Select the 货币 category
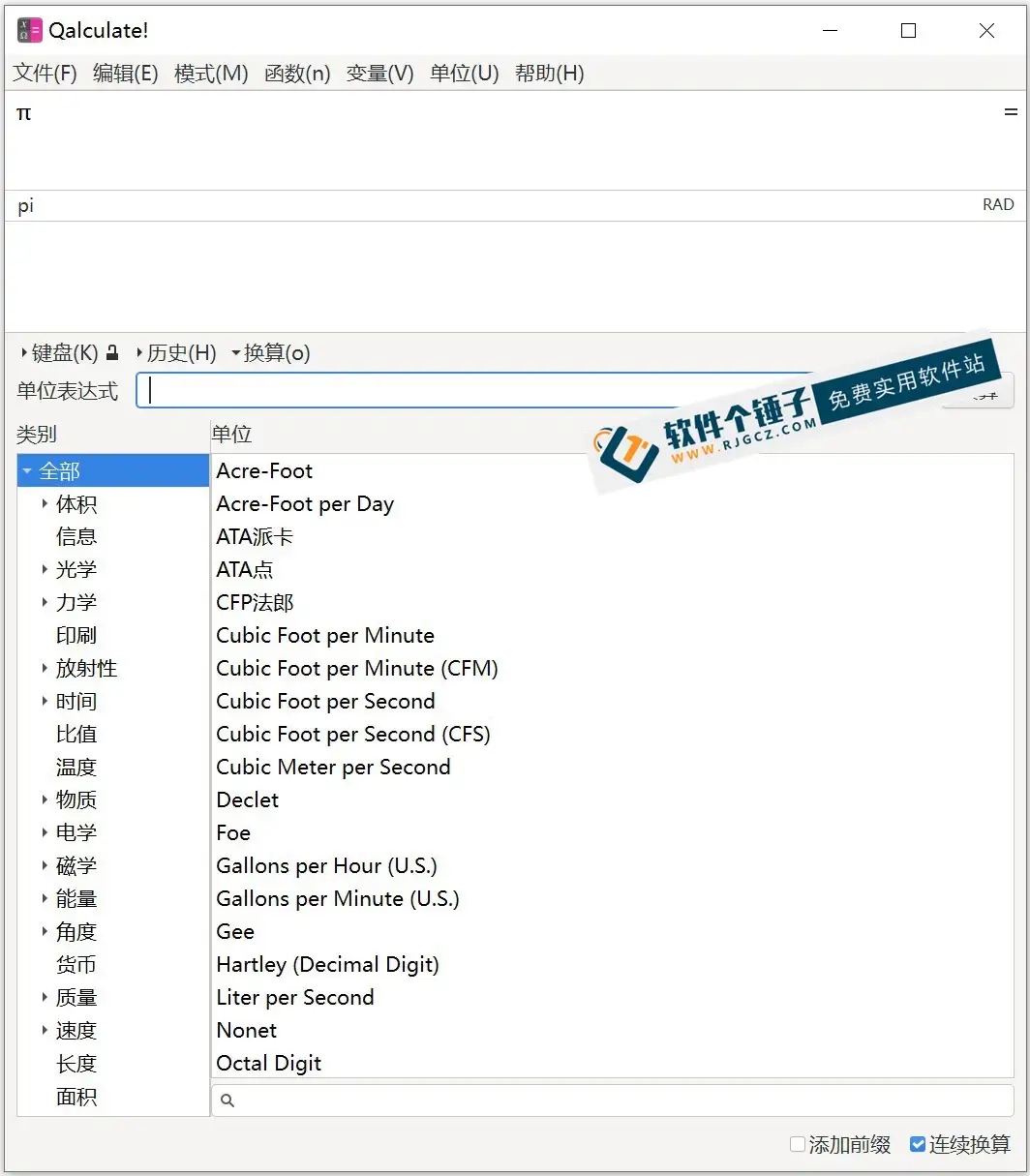Viewport: 1030px width, 1176px height. coord(76,964)
